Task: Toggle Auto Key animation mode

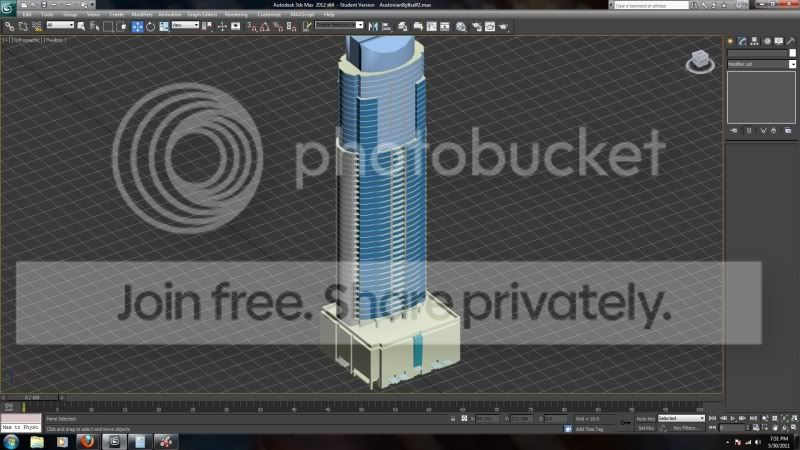Action: (x=645, y=418)
